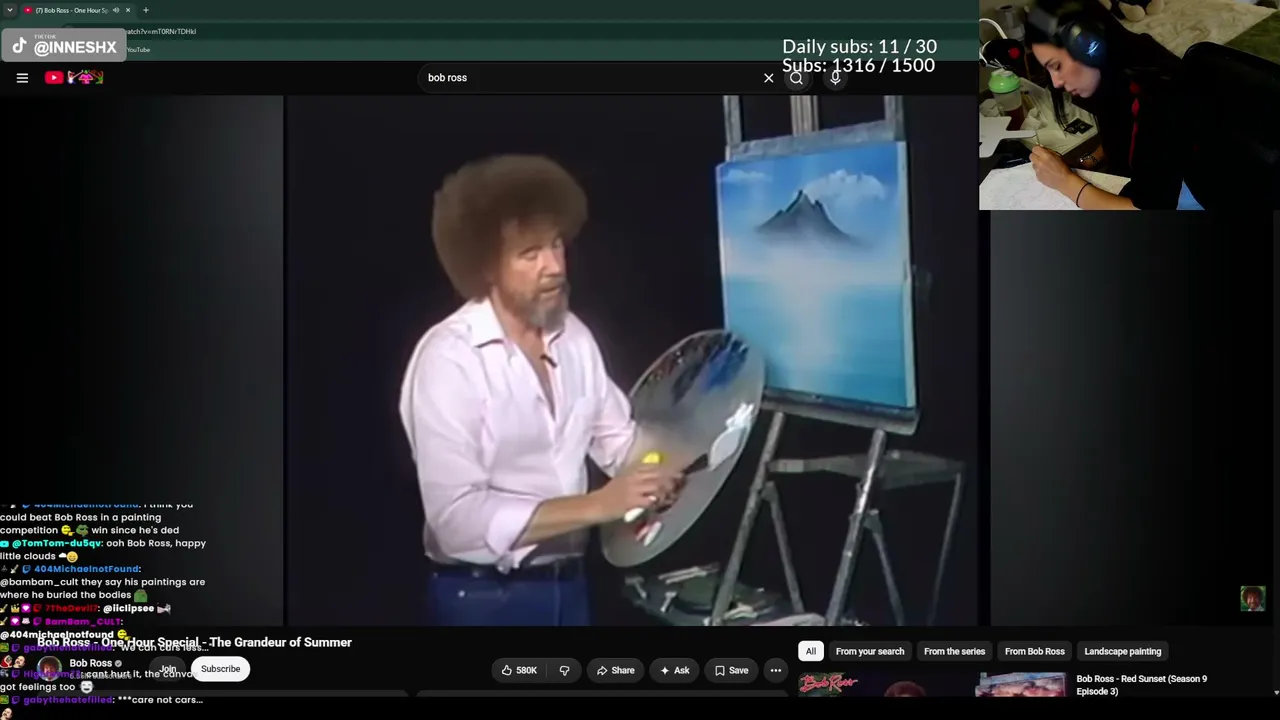Viewport: 1280px width, 720px height.
Task: Select the 'From Bob Ross' chip
Action: click(x=1034, y=651)
